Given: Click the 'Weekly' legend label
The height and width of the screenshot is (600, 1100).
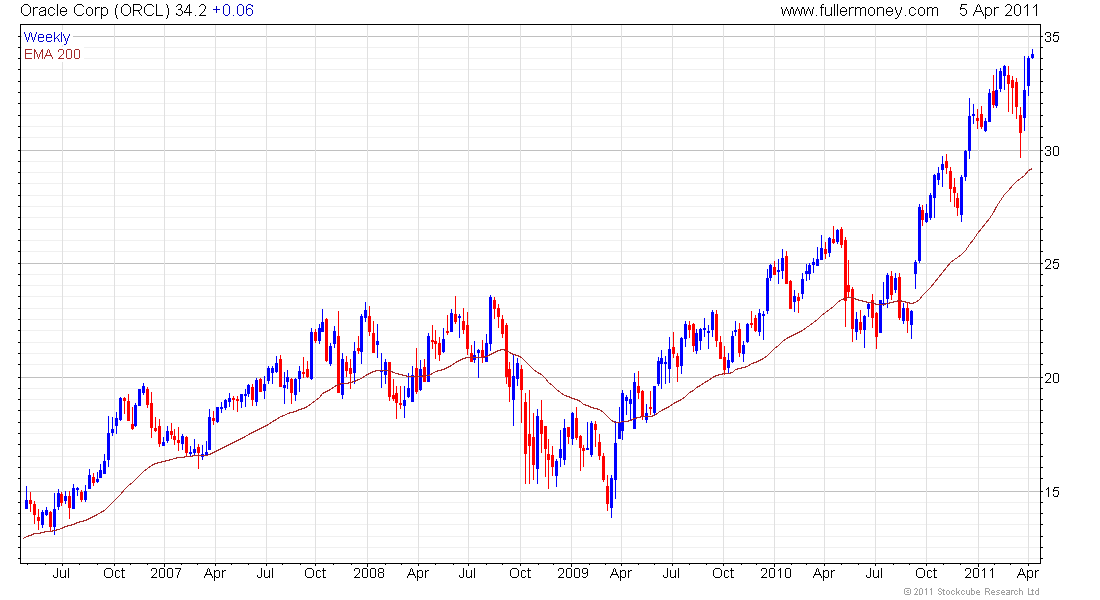Looking at the screenshot, I should point(47,37).
